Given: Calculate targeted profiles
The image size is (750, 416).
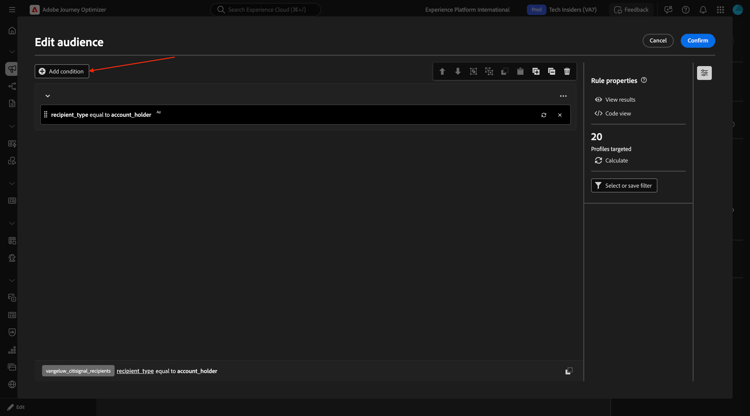Looking at the screenshot, I should pyautogui.click(x=611, y=161).
